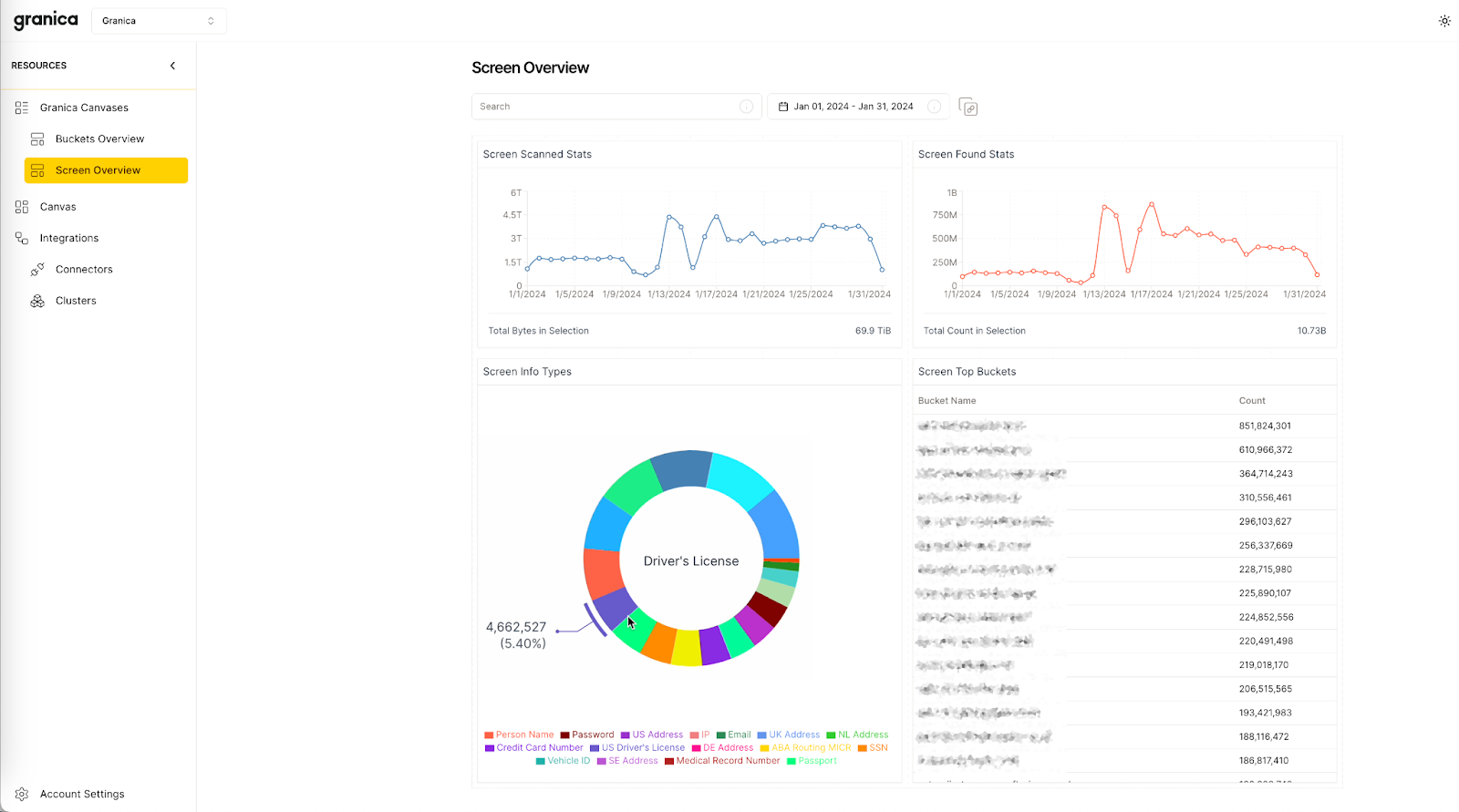Collapse the Resources sidebar with the chevron
The width and height of the screenshot is (1459, 812).
[172, 66]
